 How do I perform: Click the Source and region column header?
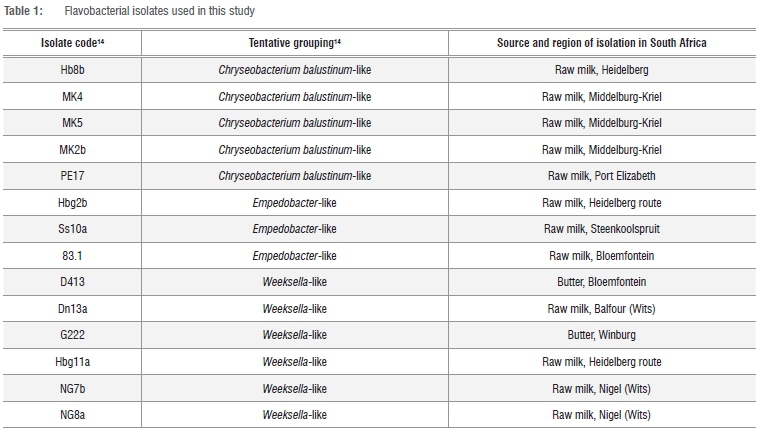[x=601, y=45]
